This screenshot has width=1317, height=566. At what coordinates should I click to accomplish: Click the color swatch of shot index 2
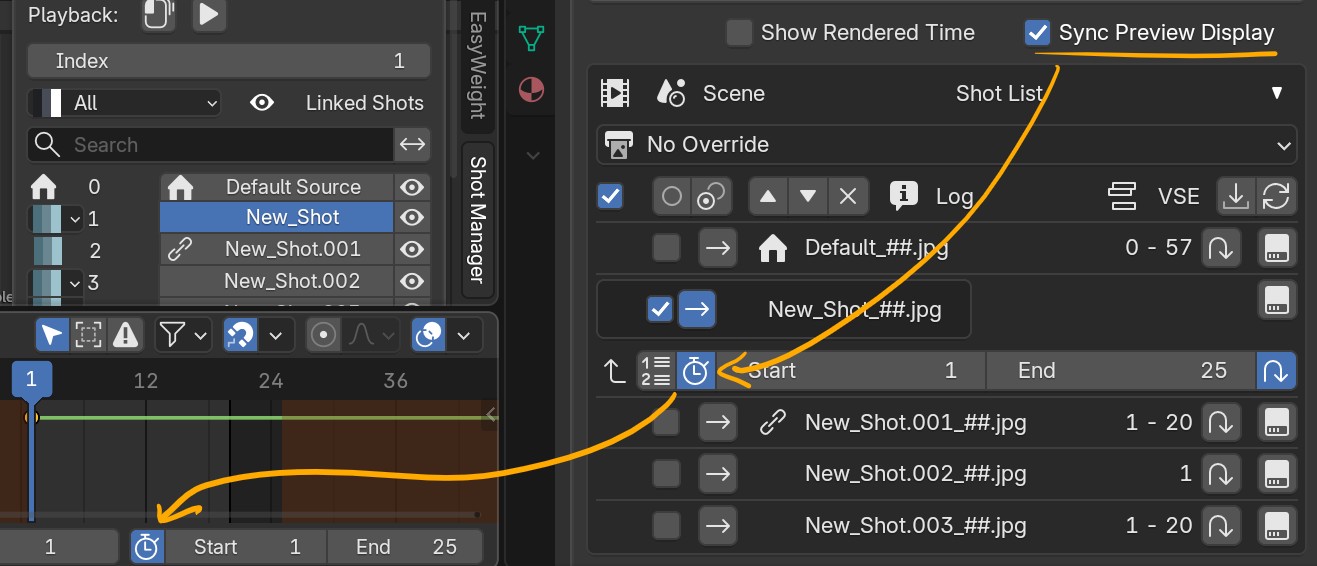(x=47, y=250)
